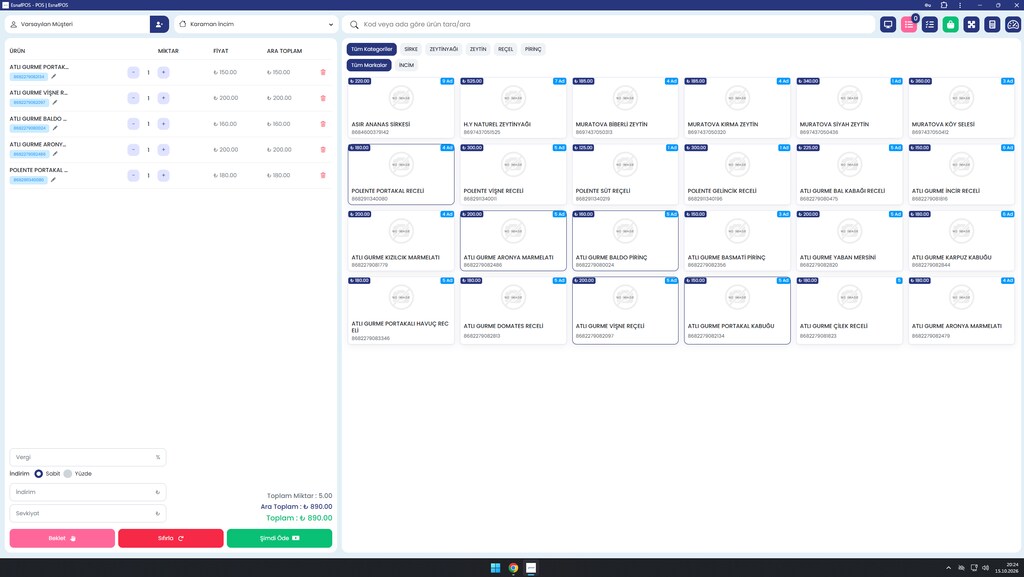The width and height of the screenshot is (1024, 577).
Task: Filter products by SİRKE category
Action: 411,49
